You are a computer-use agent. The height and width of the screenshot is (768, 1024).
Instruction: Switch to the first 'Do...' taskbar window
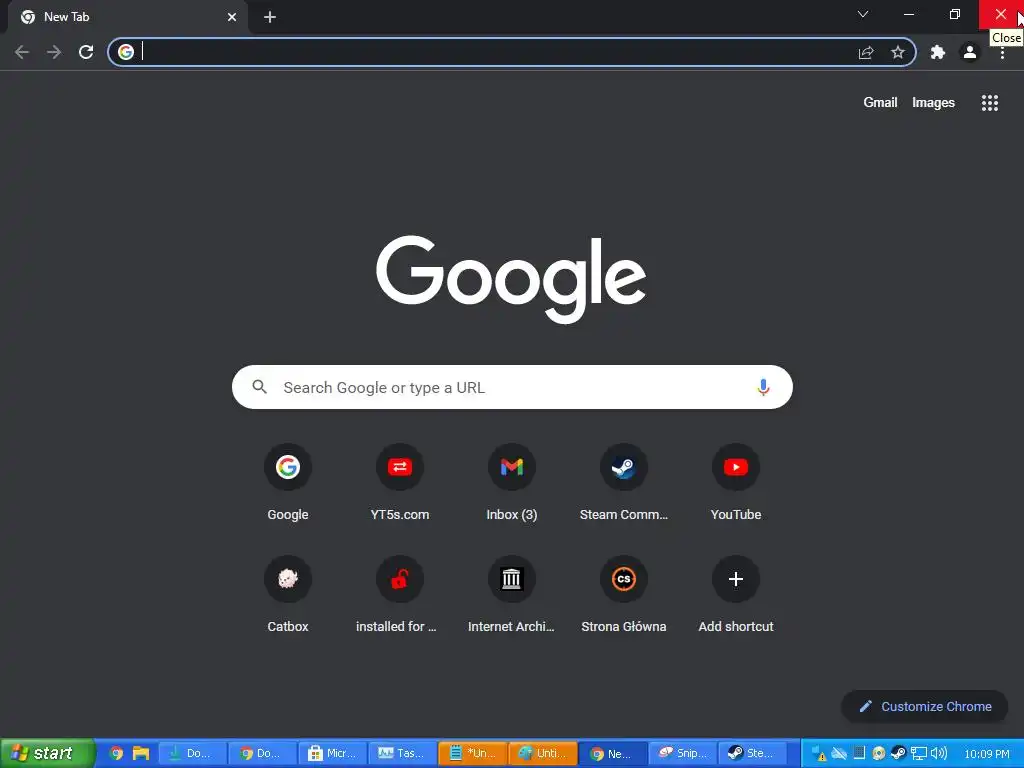193,753
